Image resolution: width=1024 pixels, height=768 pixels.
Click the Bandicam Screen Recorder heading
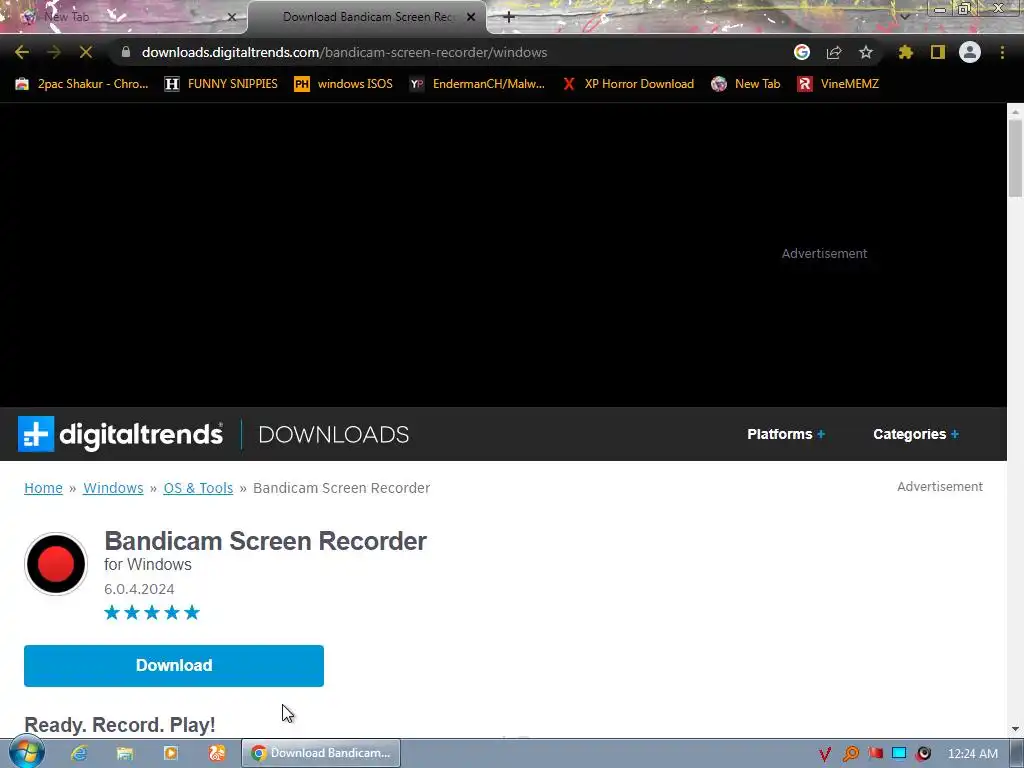[x=265, y=541]
